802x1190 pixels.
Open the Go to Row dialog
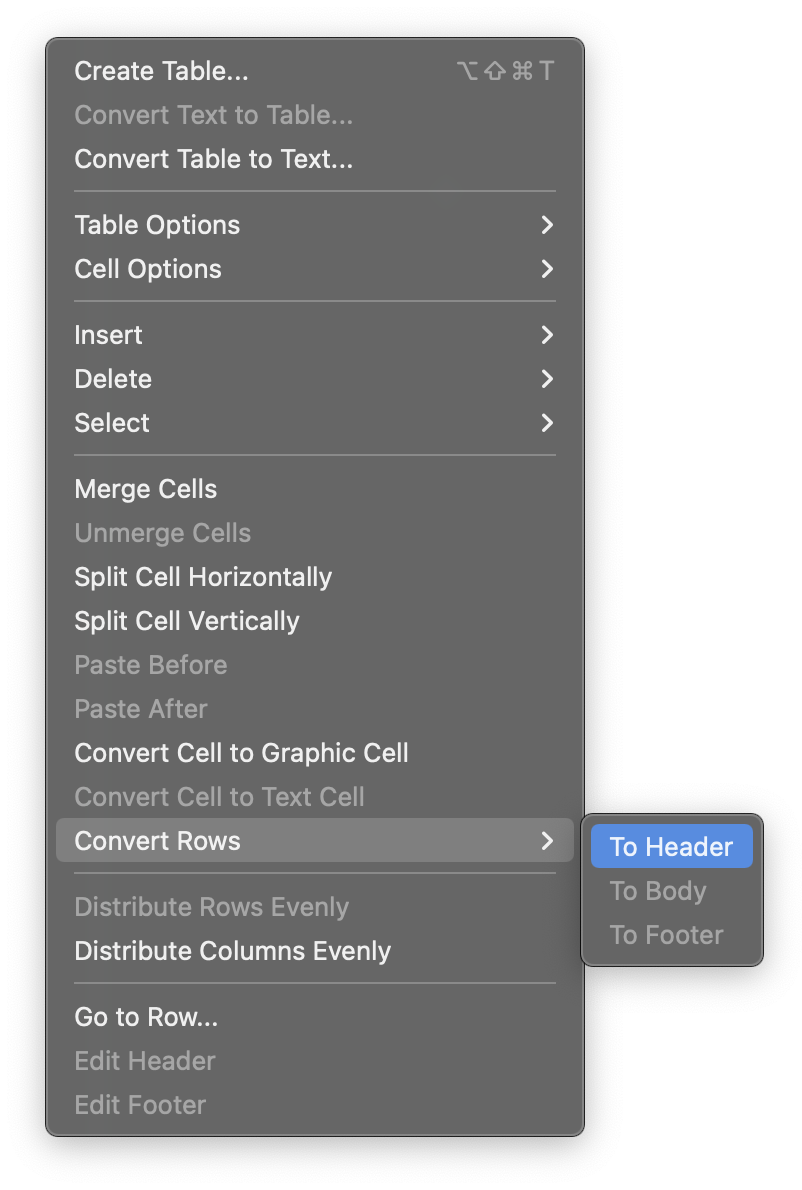click(145, 1017)
